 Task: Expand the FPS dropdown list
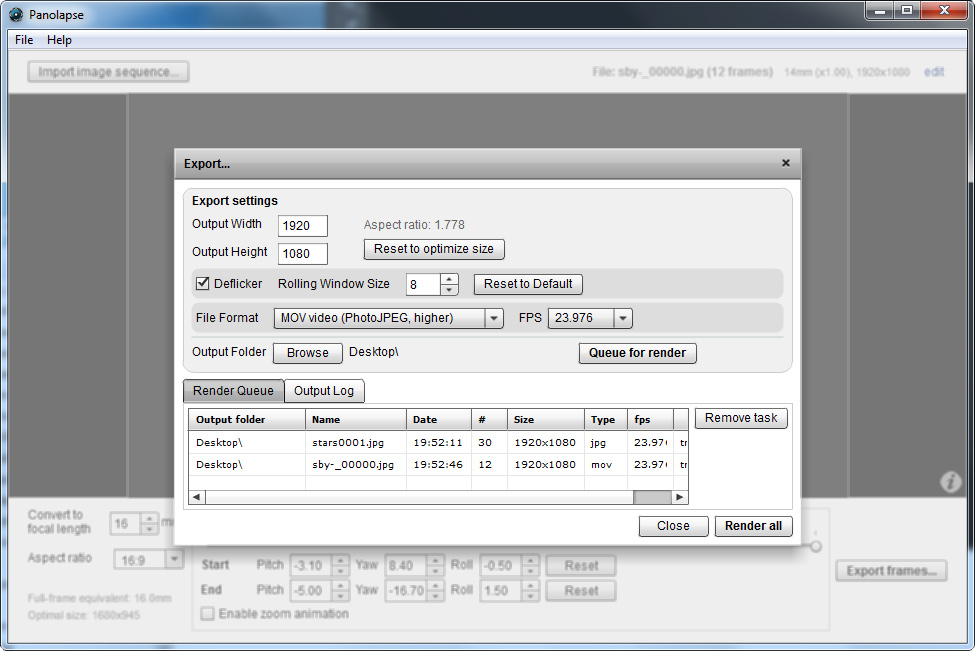[x=622, y=318]
